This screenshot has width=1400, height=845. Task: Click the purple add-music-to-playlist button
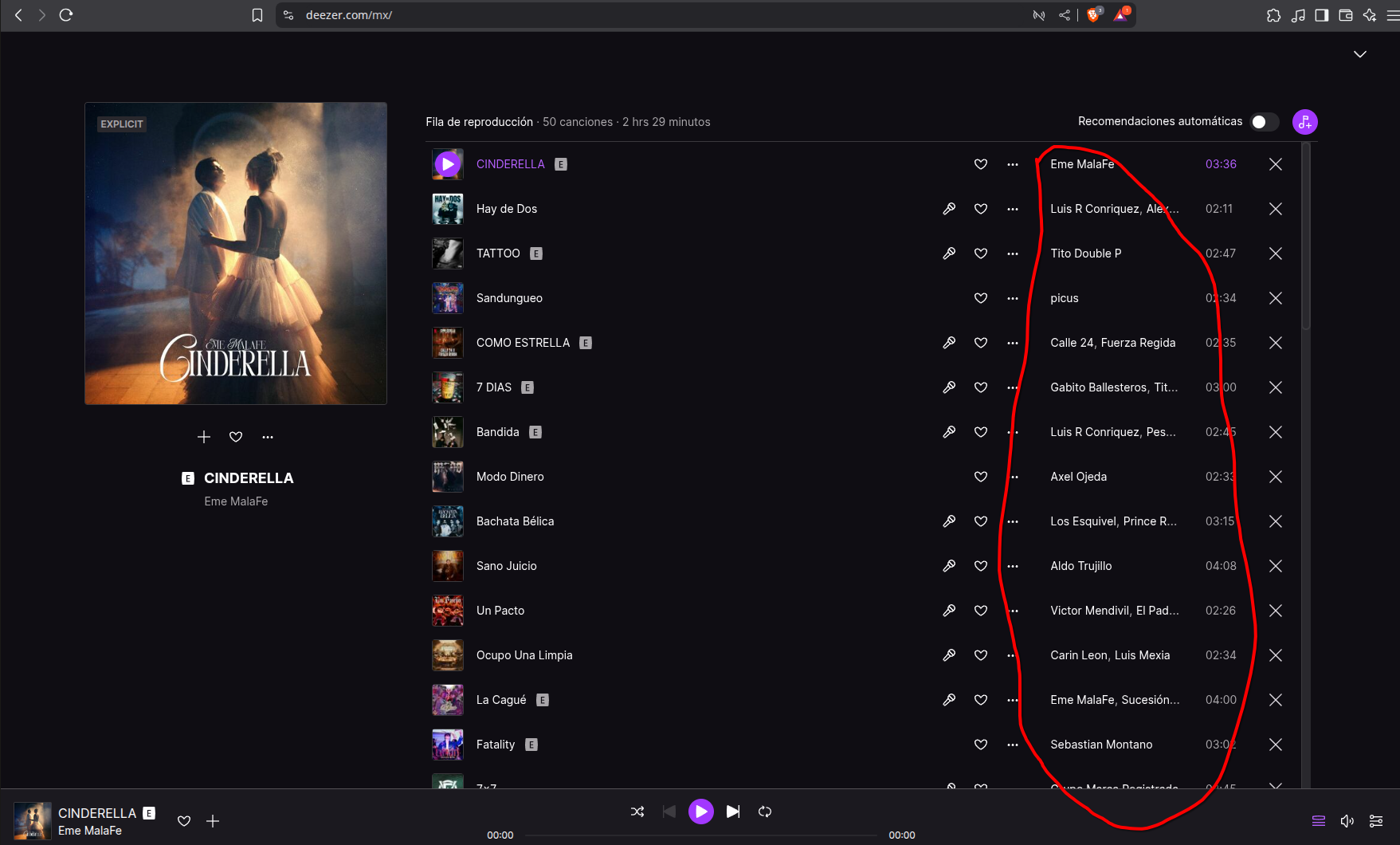pyautogui.click(x=1304, y=122)
